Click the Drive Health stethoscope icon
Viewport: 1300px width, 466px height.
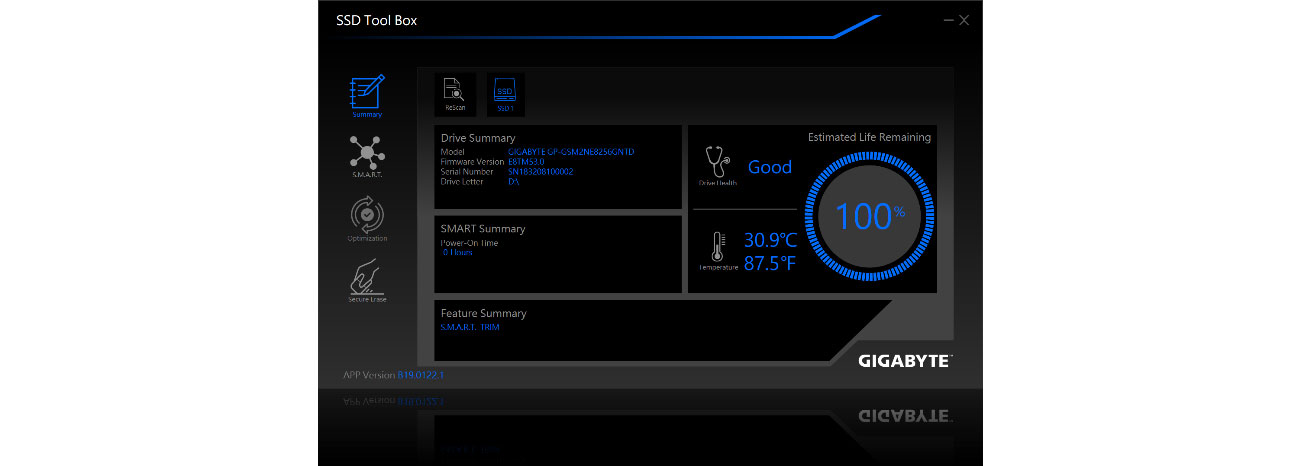click(715, 162)
